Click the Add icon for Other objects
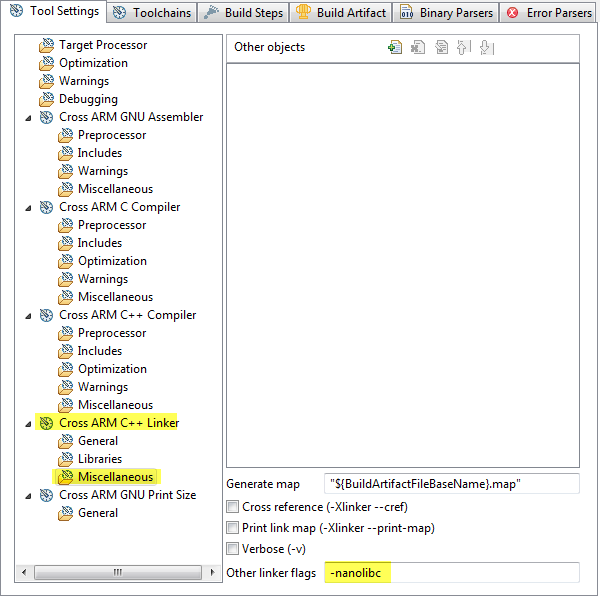This screenshot has height=597, width=600. coord(395,48)
